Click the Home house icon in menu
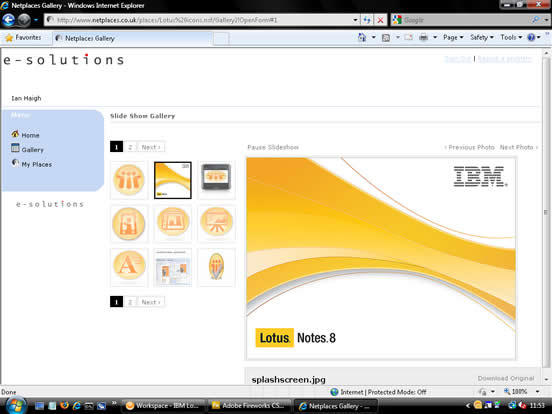552x414 pixels. pos(15,134)
